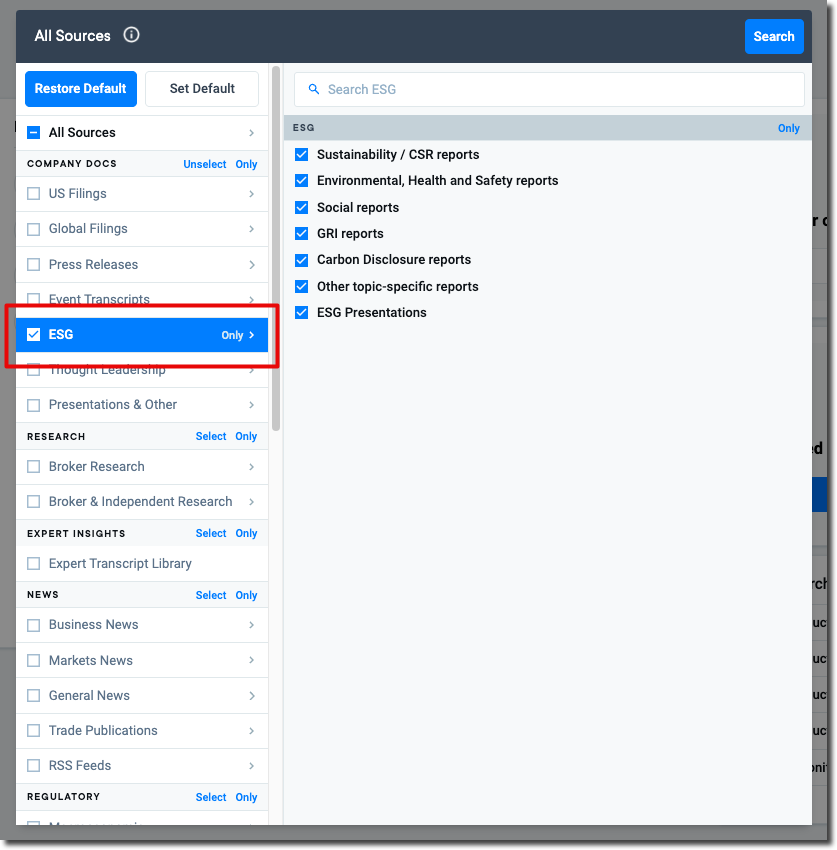Image resolution: width=837 pixels, height=850 pixels.
Task: Expand the Global Filings chevron
Action: point(251,229)
